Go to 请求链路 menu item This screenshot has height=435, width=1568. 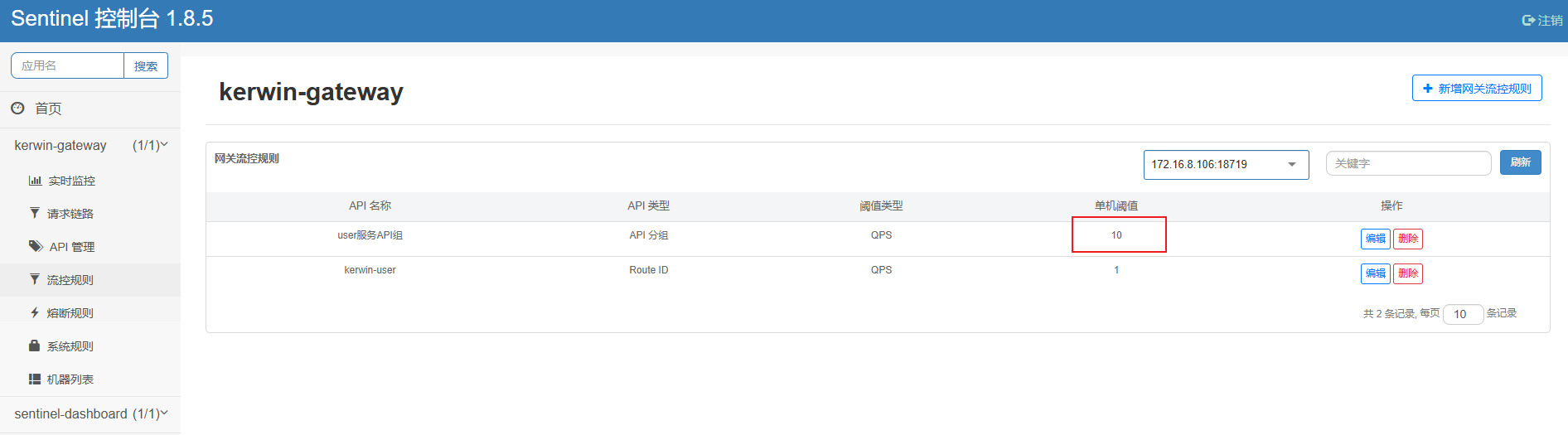[70, 214]
